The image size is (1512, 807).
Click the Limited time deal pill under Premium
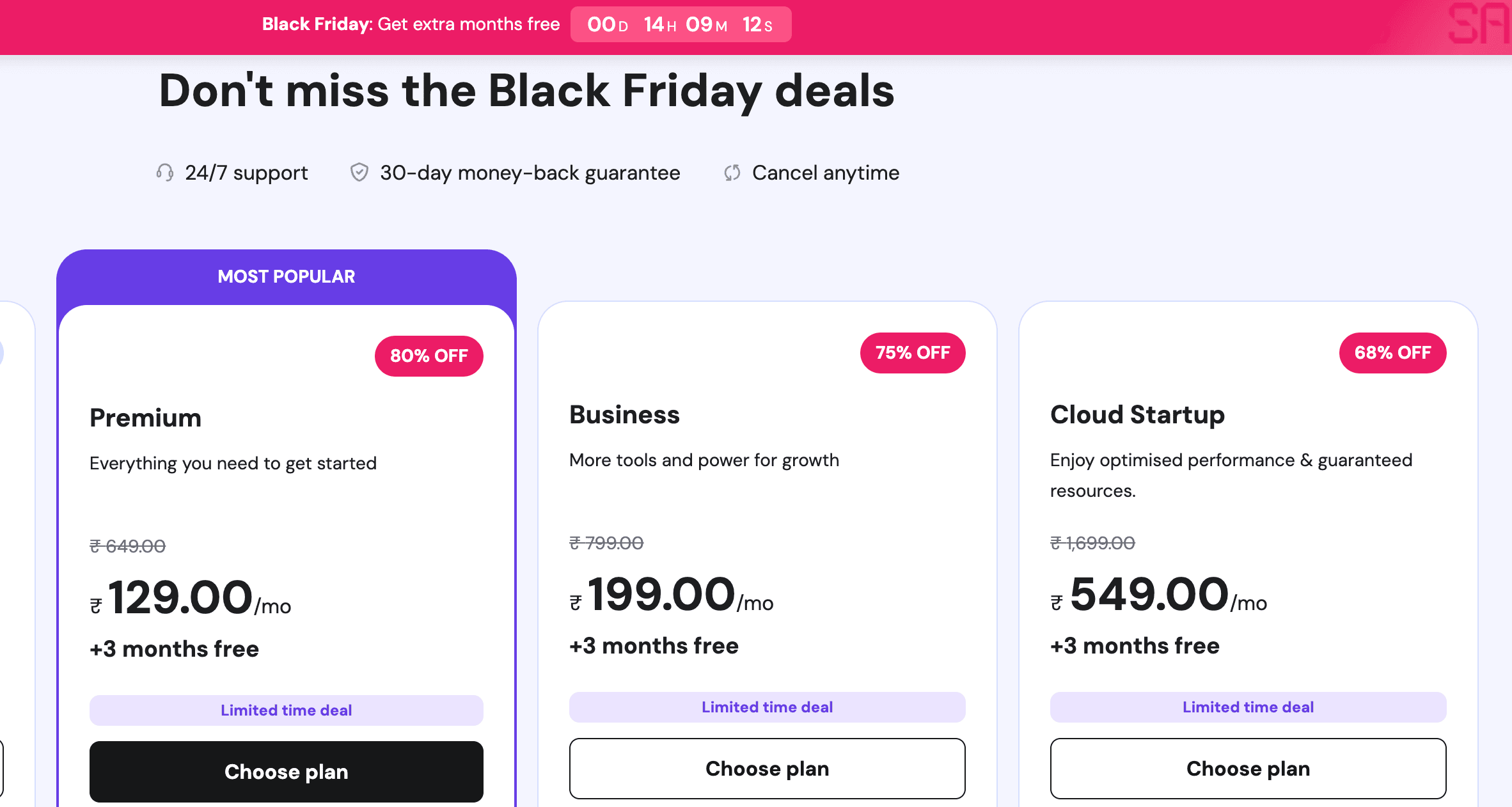[x=286, y=710]
